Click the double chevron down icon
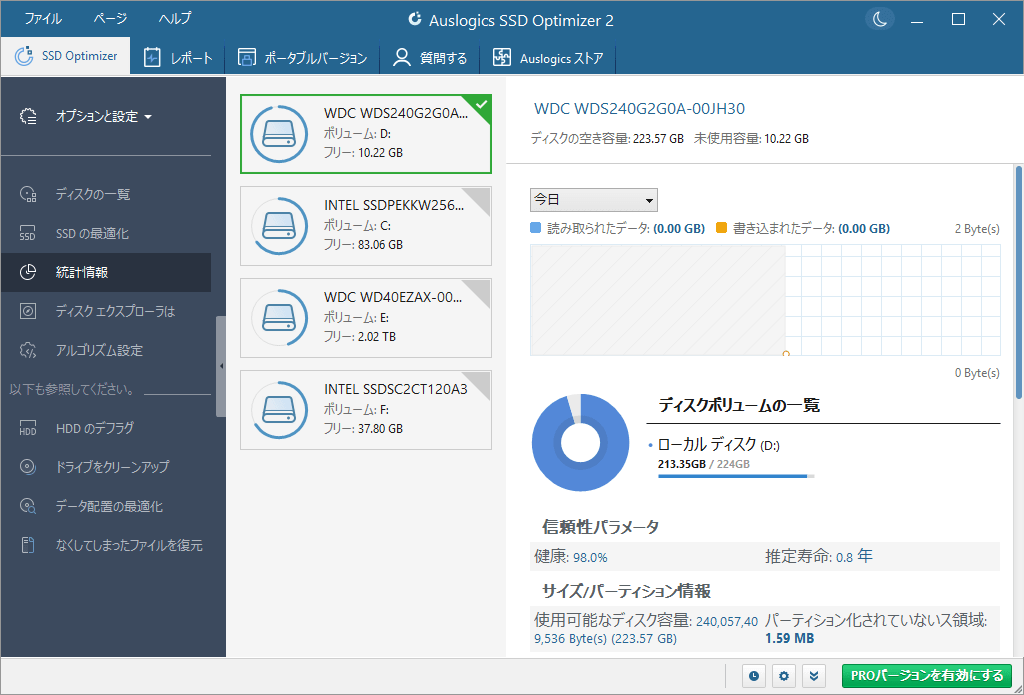The height and width of the screenshot is (695, 1024). click(814, 677)
